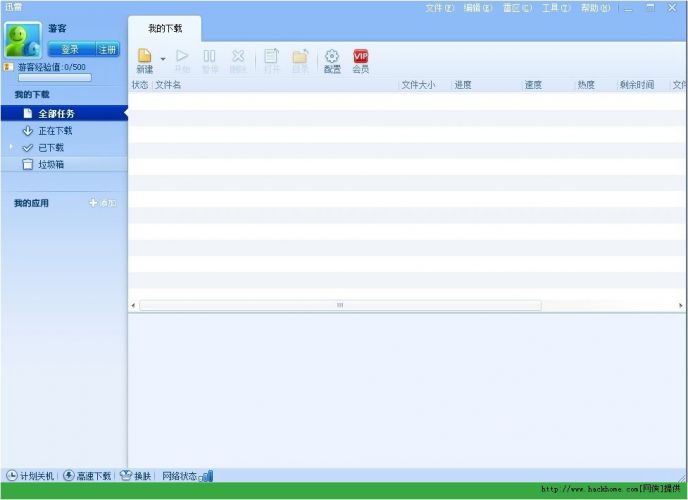Select 正在下载 in the sidebar

click(54, 131)
